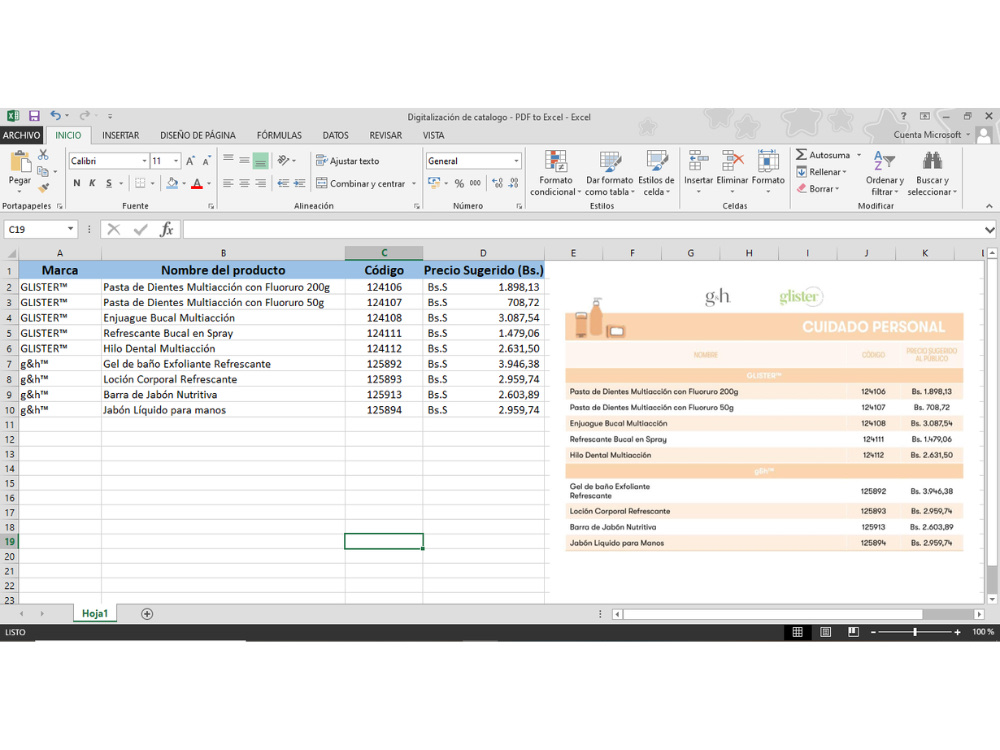The height and width of the screenshot is (750, 1000).
Task: Select the Hoja1 sheet tab
Action: tap(95, 614)
